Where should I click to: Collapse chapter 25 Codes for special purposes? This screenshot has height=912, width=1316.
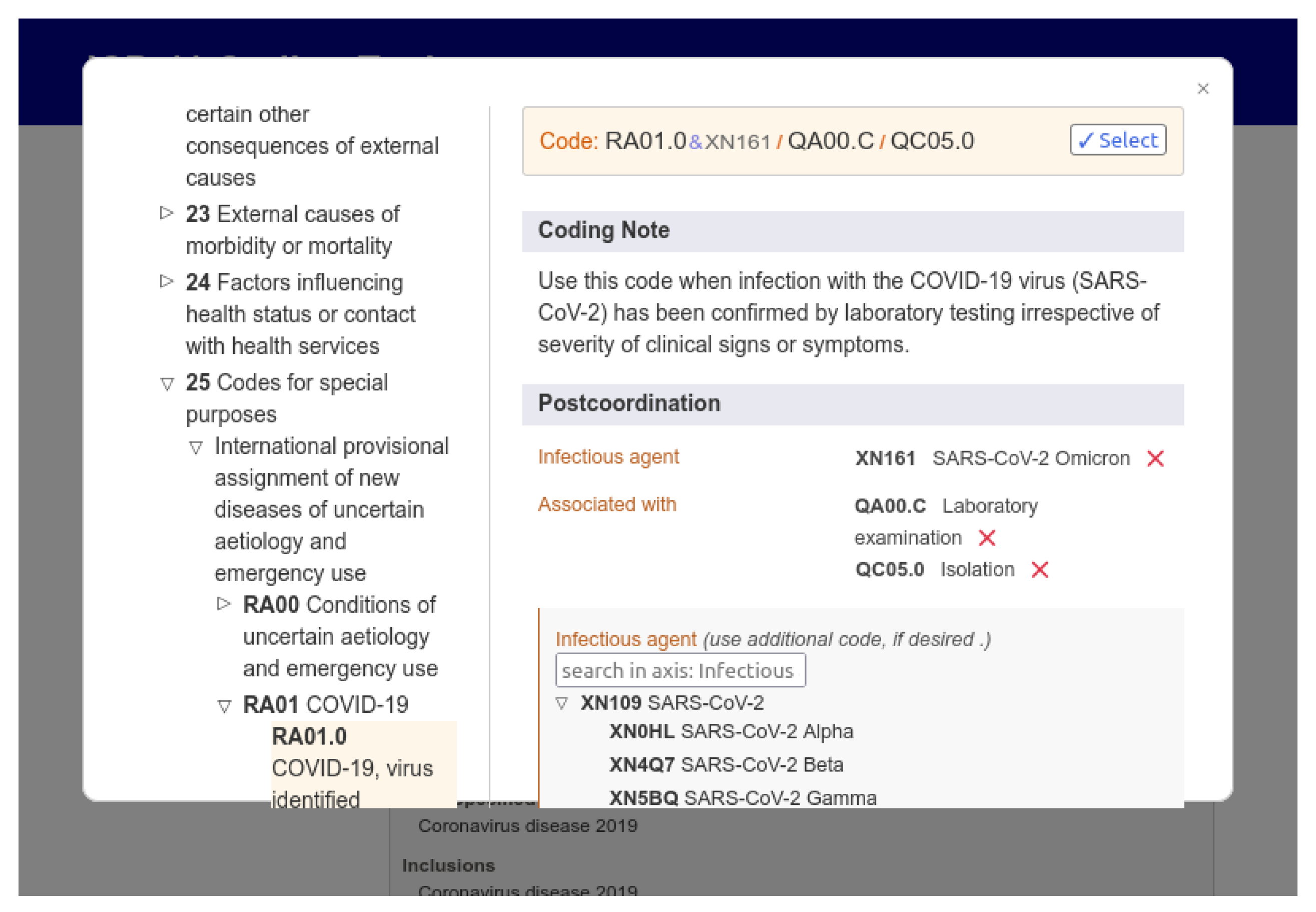166,383
